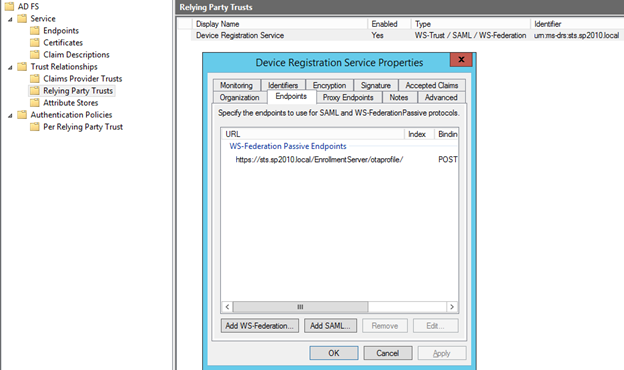Sort endpoints by URL column header

pyautogui.click(x=312, y=134)
